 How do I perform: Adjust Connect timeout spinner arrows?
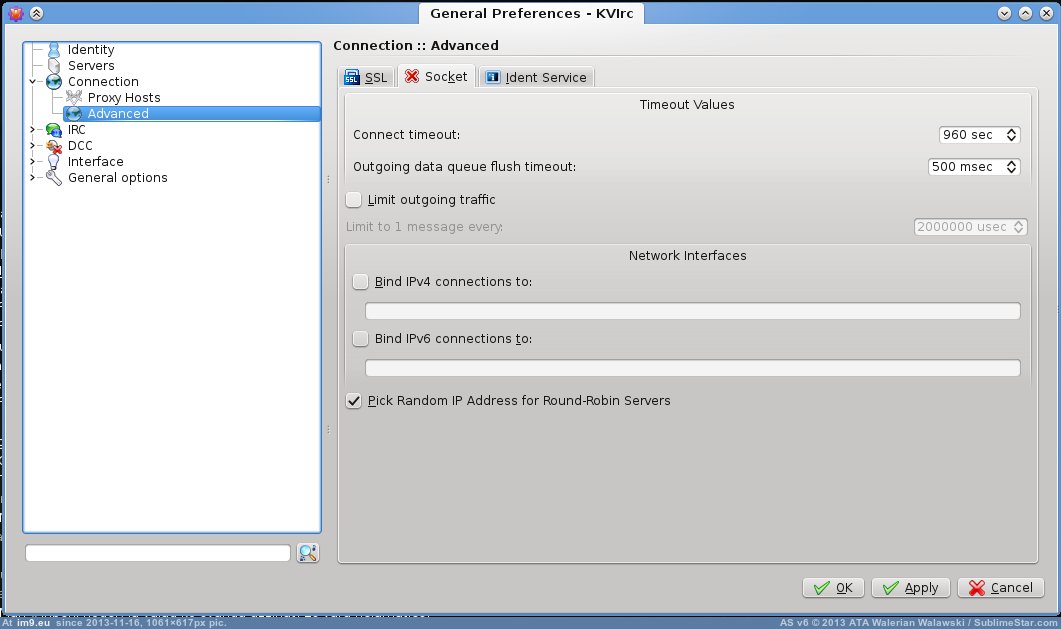[x=1011, y=135]
